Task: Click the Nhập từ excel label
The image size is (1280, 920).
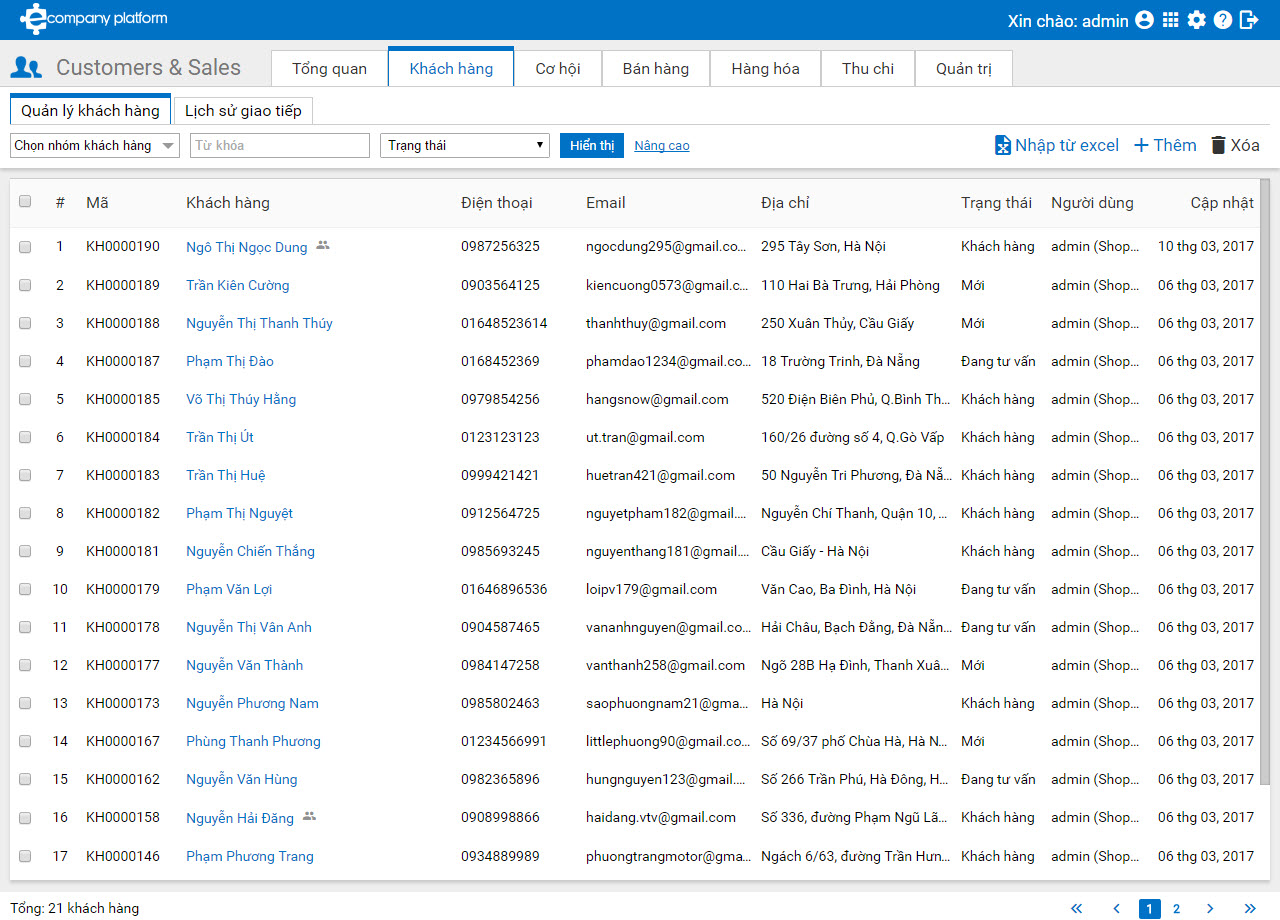Action: 1067,145
